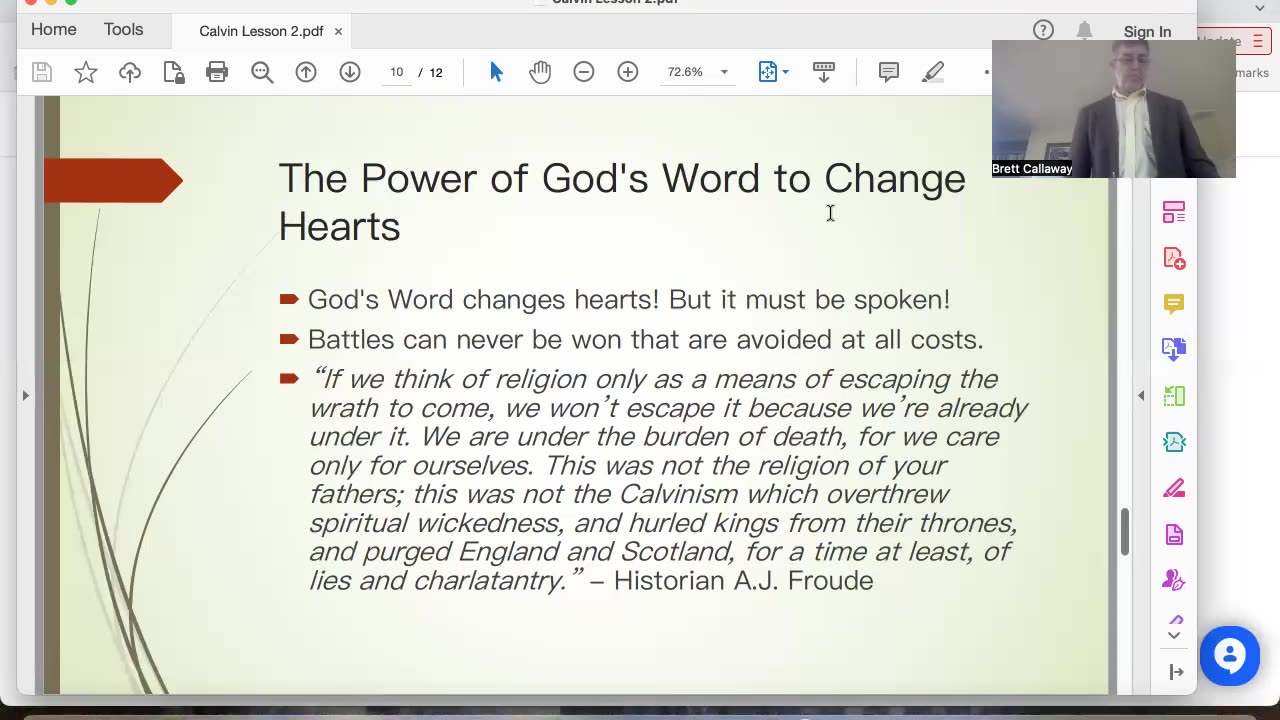Switch to the Tools tab
The image size is (1280, 720).
124,30
